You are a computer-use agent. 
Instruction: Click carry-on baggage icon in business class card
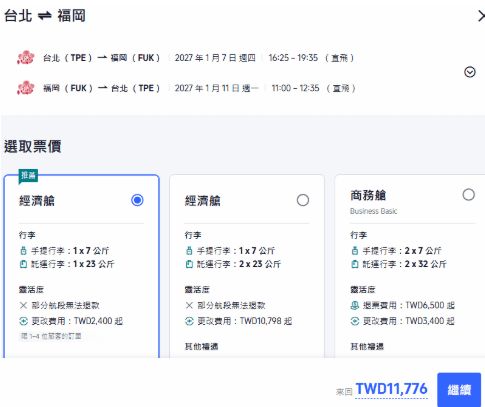(355, 251)
